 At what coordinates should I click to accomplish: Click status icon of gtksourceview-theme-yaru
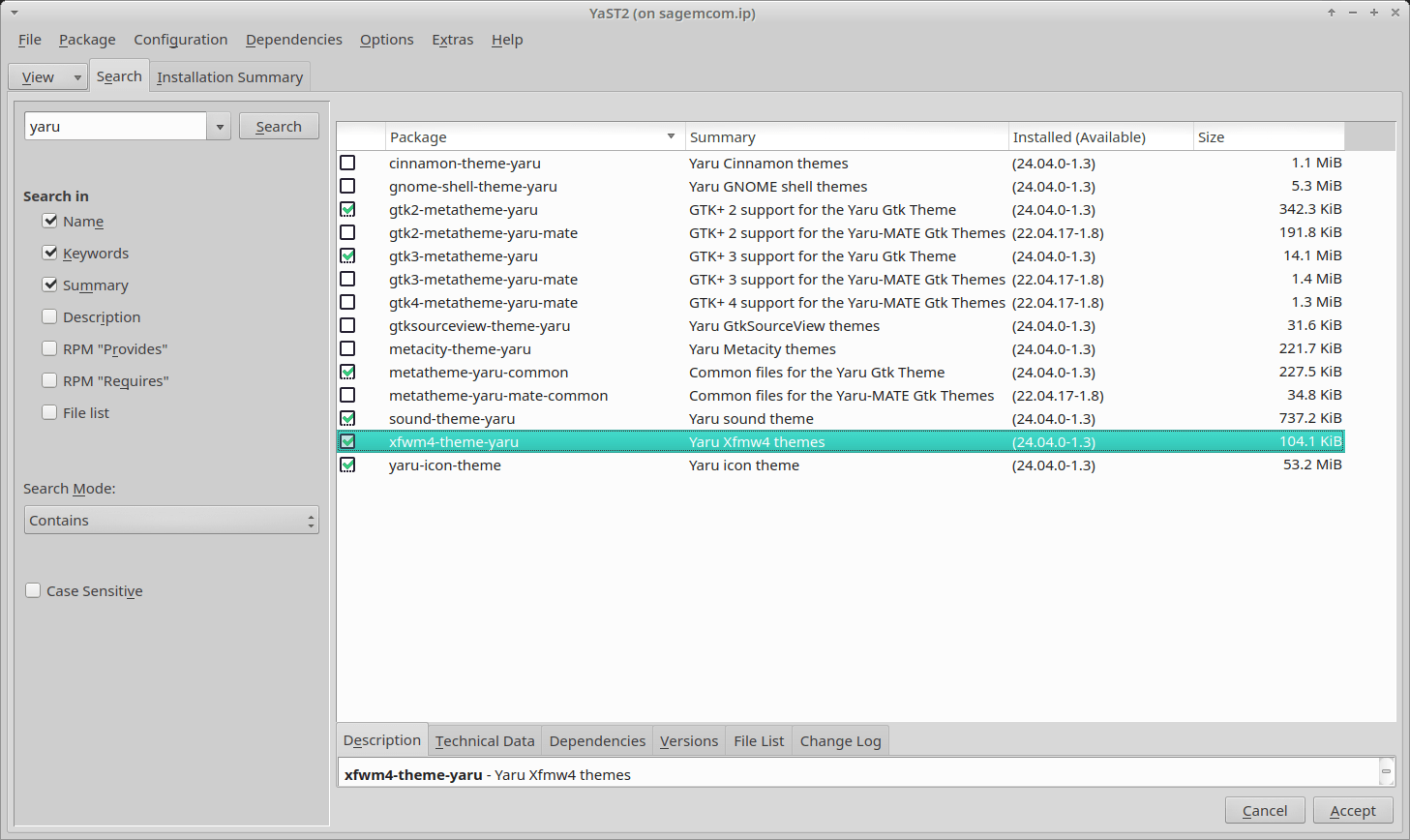coord(347,326)
